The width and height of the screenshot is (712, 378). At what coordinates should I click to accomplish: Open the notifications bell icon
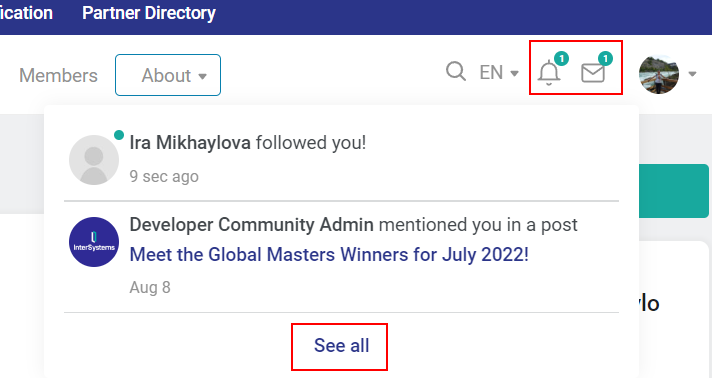pyautogui.click(x=549, y=73)
